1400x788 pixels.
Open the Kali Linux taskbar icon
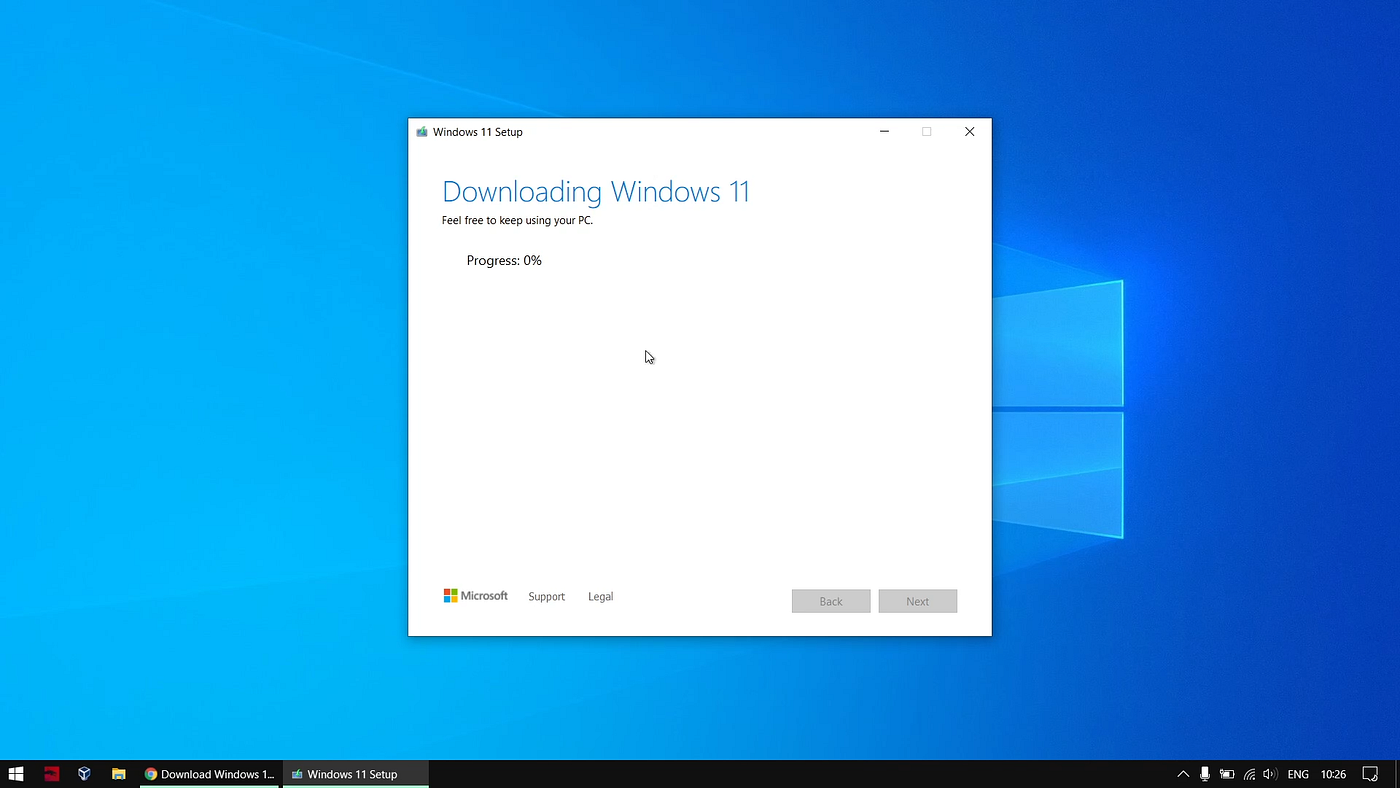point(51,773)
